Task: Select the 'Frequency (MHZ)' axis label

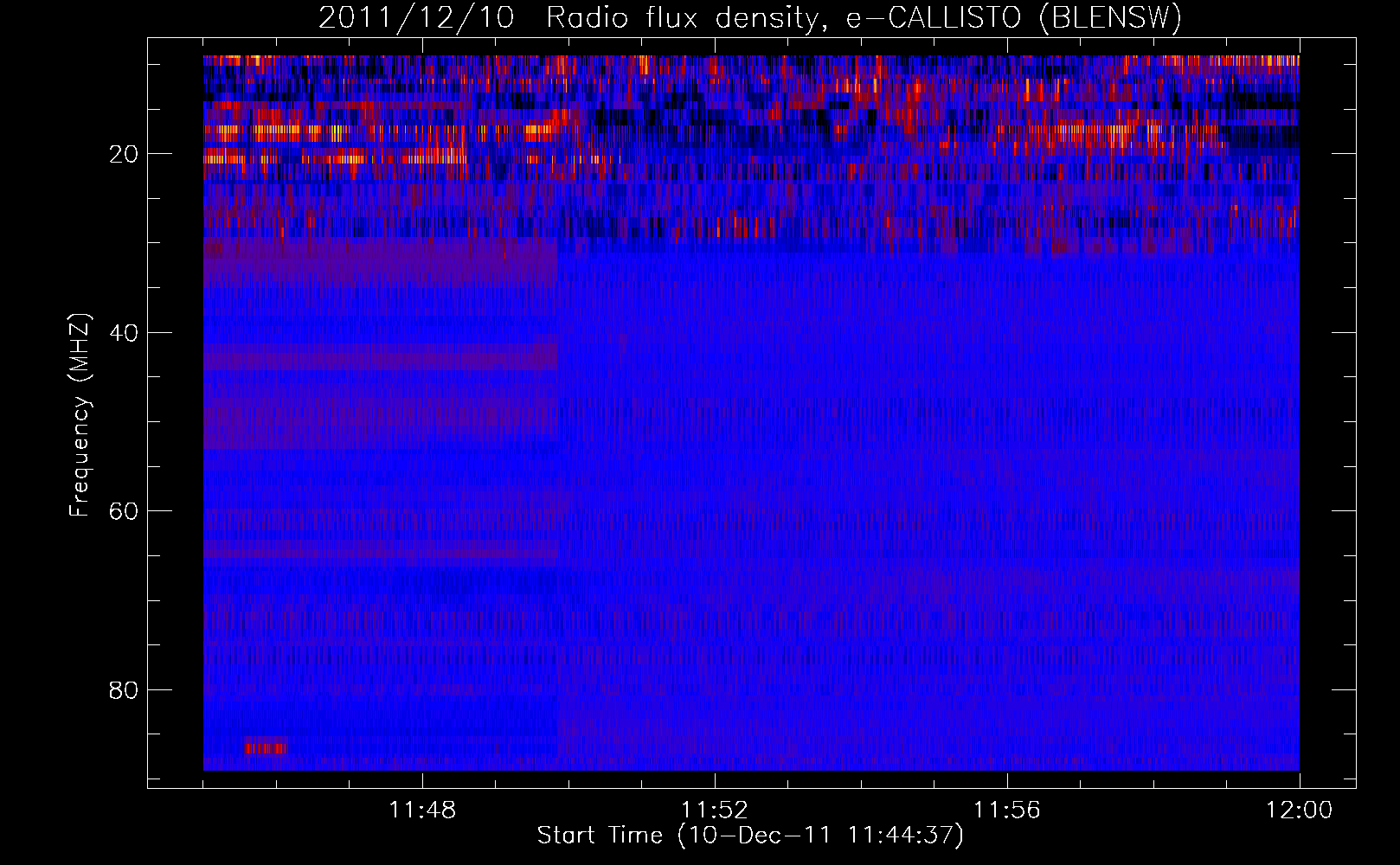Action: [x=80, y=415]
